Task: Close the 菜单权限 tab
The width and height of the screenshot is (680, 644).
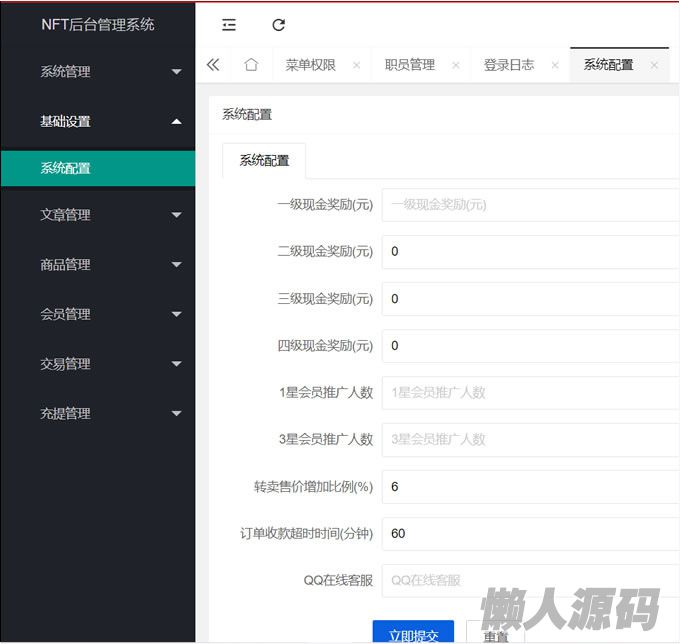Action: pyautogui.click(x=357, y=65)
